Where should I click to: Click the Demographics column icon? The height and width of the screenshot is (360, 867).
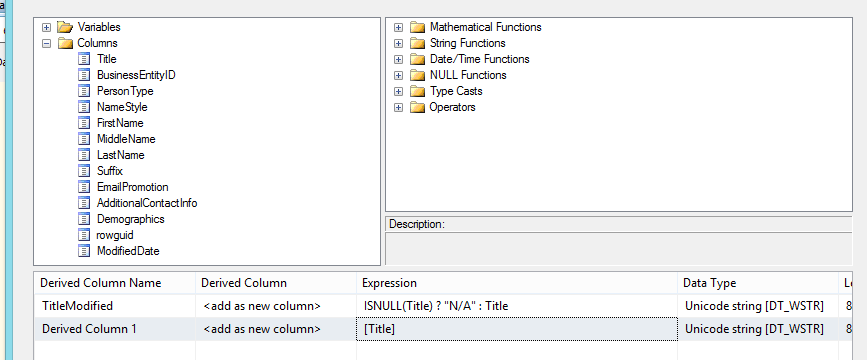point(84,219)
